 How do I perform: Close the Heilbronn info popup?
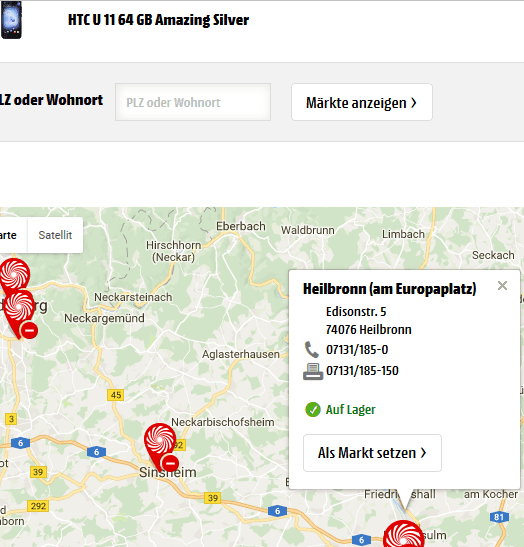click(502, 286)
